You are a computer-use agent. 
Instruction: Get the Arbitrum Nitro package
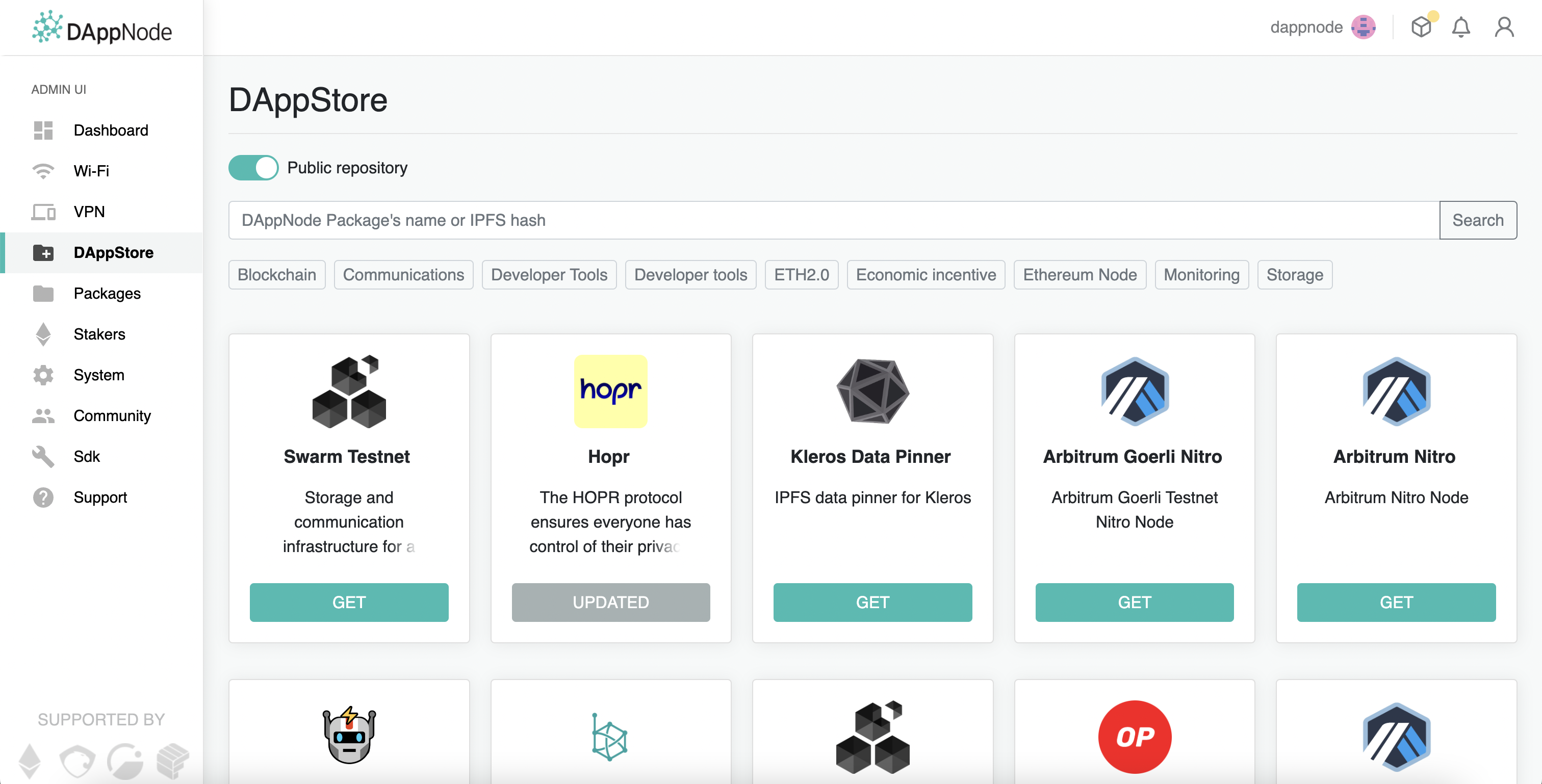click(x=1396, y=602)
